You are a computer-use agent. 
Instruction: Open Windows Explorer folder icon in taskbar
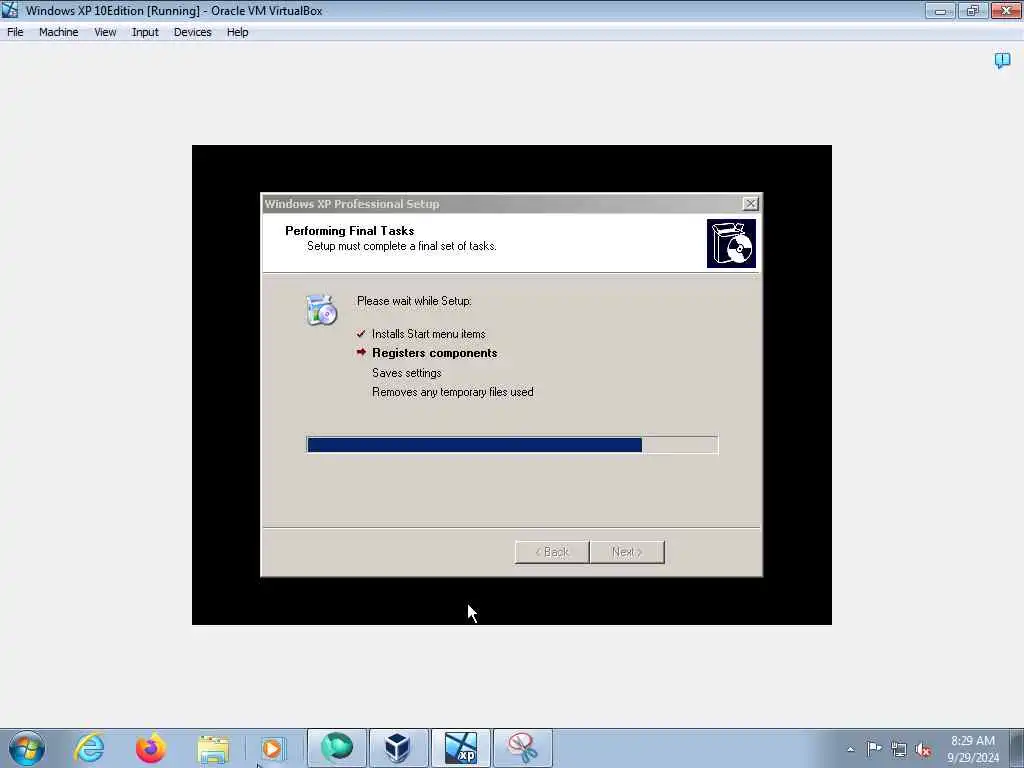(x=213, y=749)
